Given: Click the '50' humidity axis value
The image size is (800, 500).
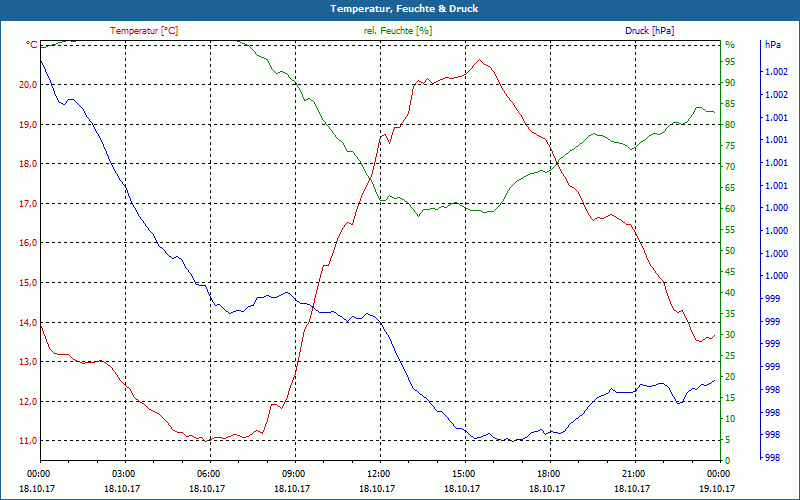Looking at the screenshot, I should tap(730, 251).
